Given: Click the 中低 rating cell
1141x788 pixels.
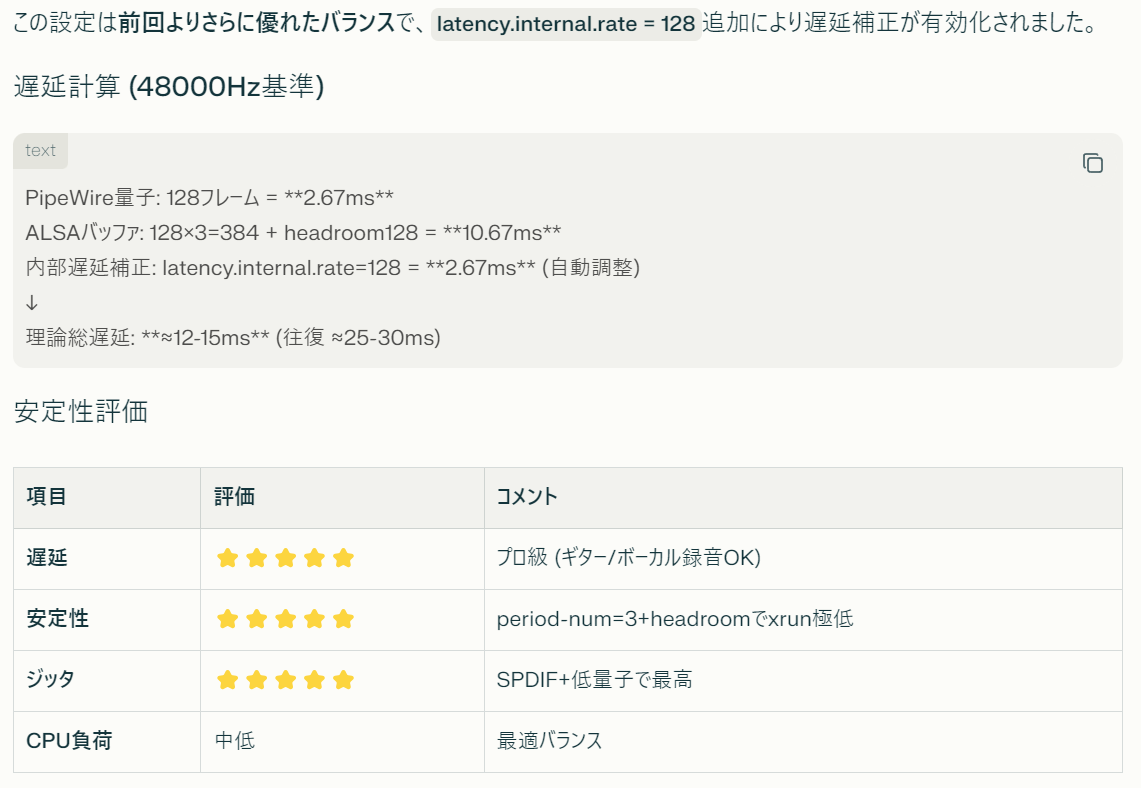Looking at the screenshot, I should click(235, 741).
